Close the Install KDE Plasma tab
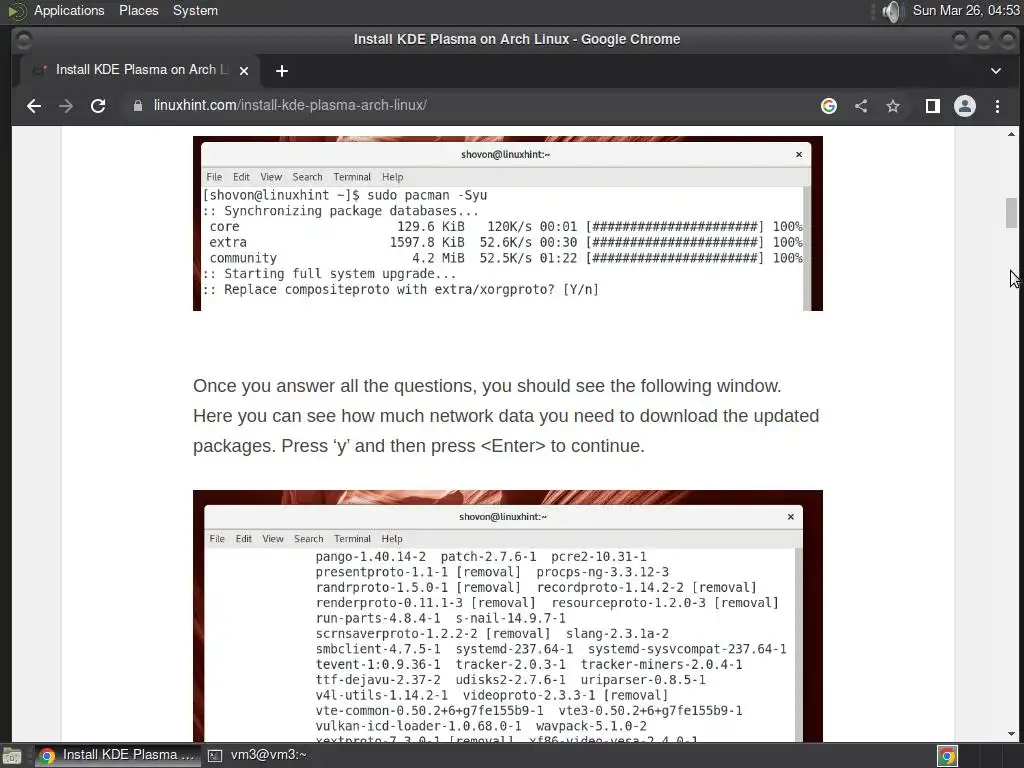Screen dimensions: 1024x768 coord(244,71)
